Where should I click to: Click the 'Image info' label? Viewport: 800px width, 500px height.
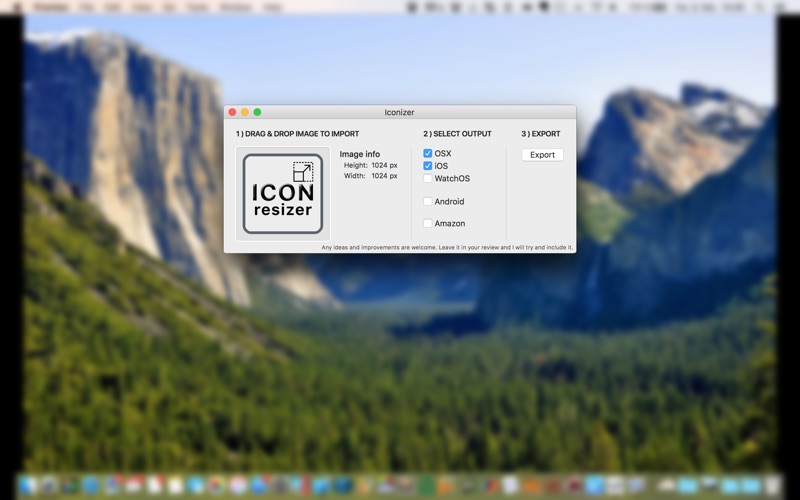pos(360,154)
